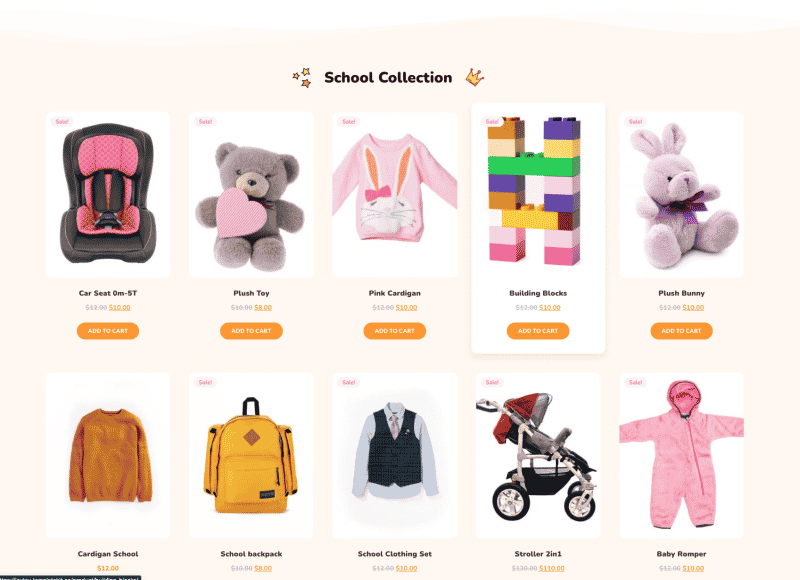
Task: Add Pink Cardigan to cart
Action: coord(394,331)
